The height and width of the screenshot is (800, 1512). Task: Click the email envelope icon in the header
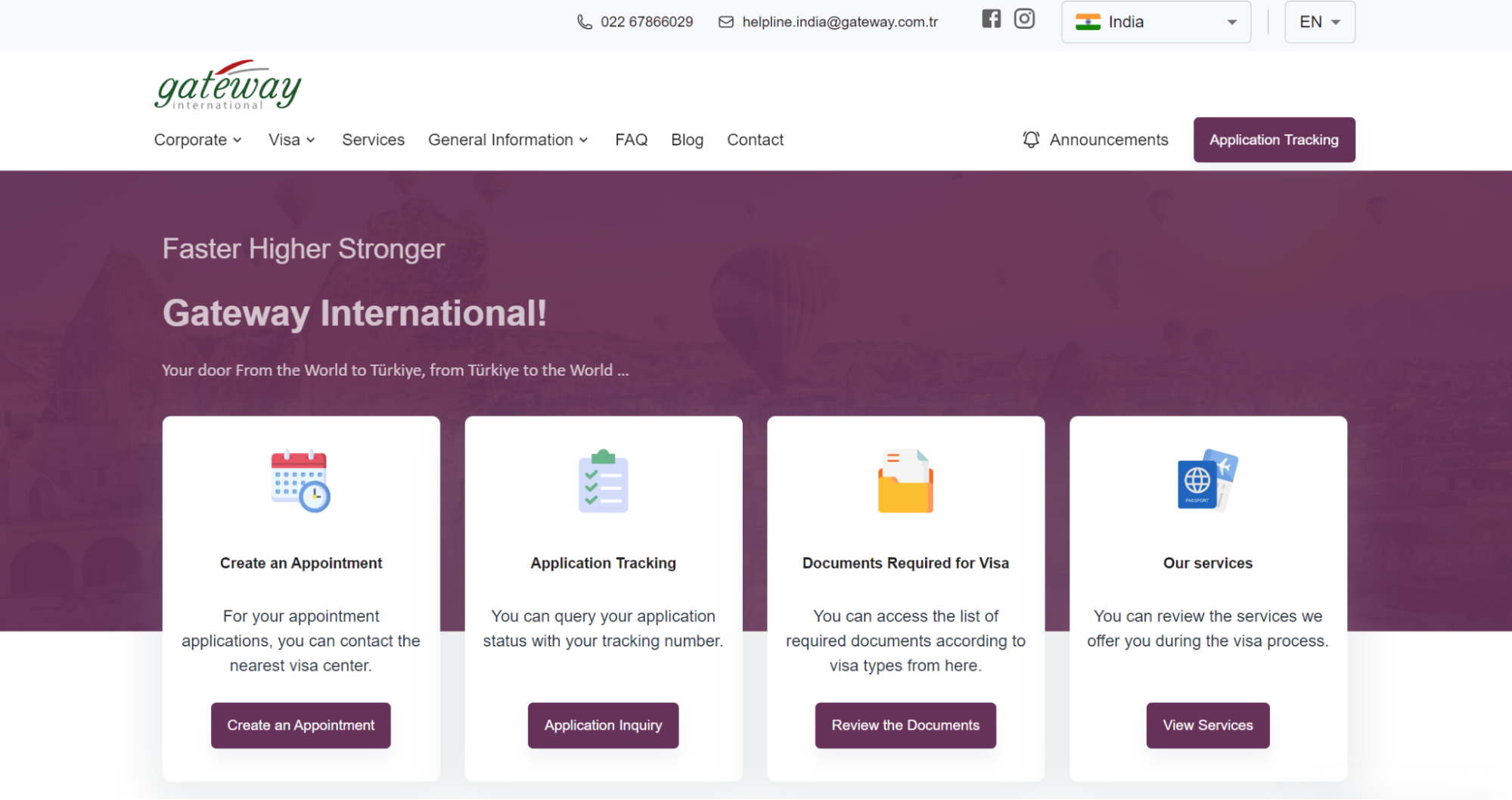[725, 22]
